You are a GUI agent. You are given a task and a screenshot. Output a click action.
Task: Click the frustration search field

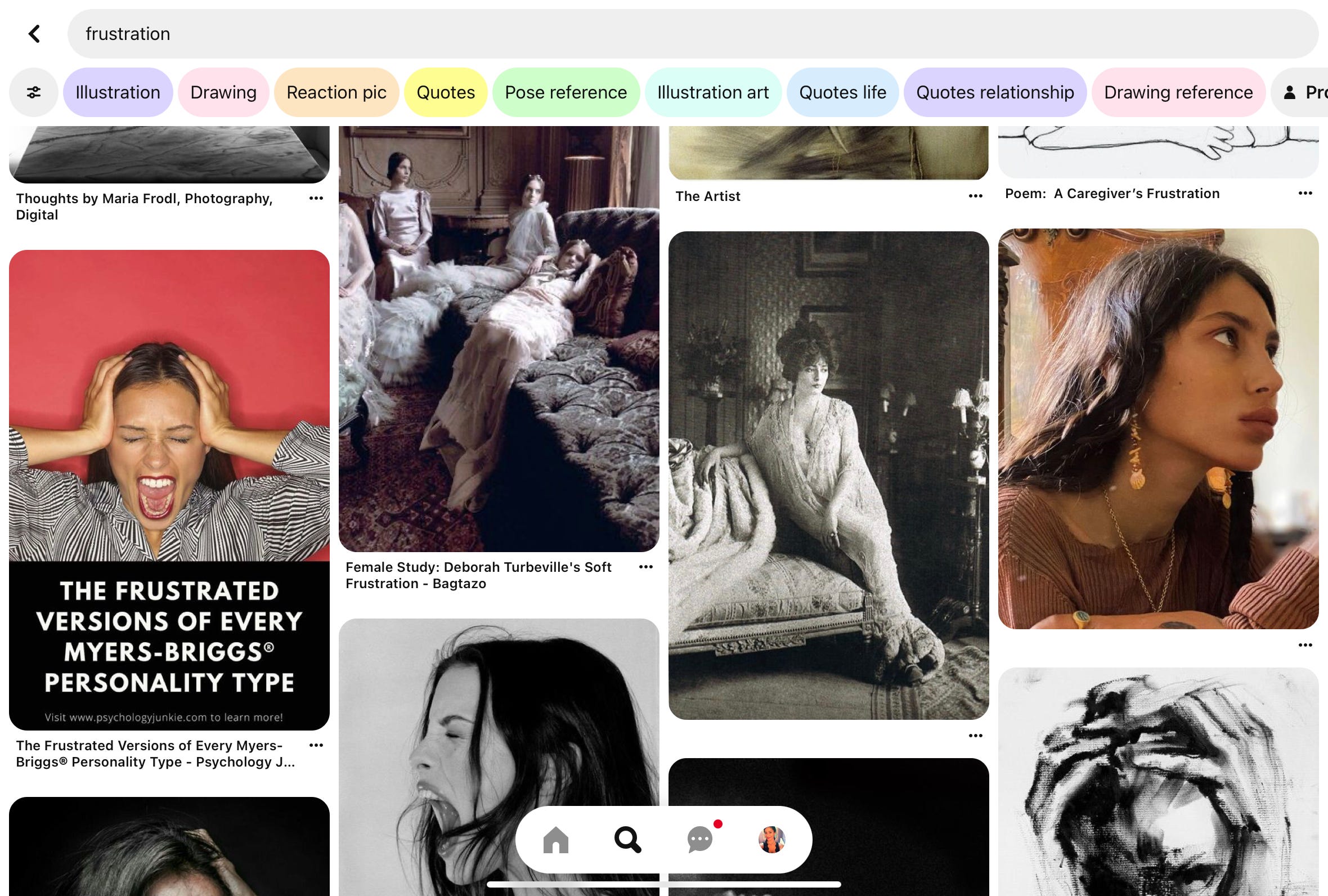pos(693,34)
